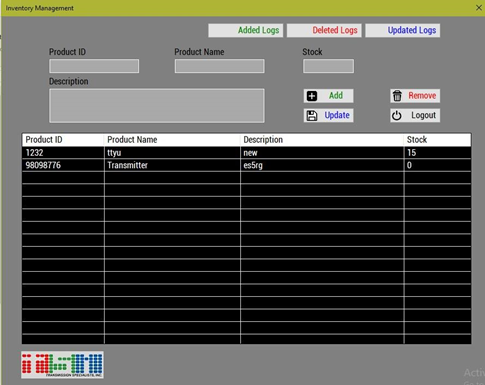Open the Updated Logs view
This screenshot has width=485, height=385.
click(402, 30)
